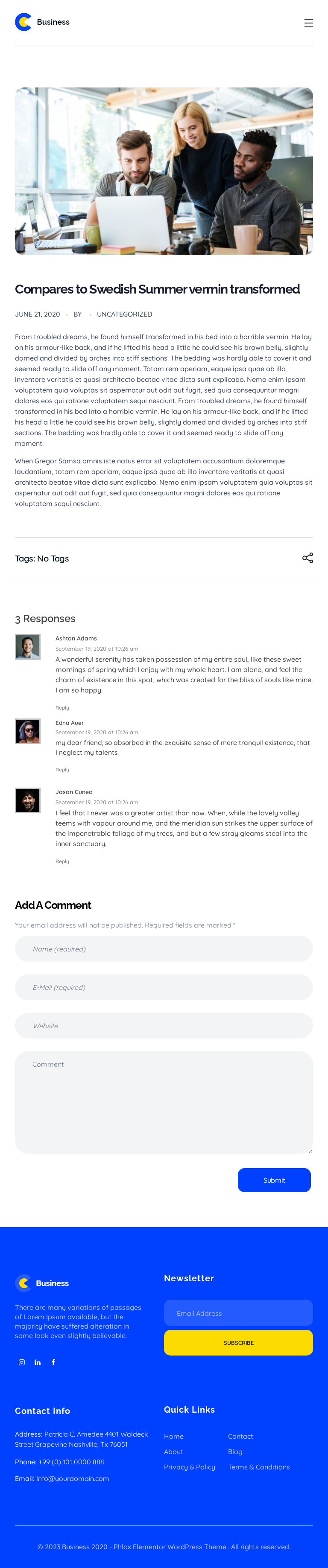
Task: Reply to Ashton Adams' comment
Action: pos(62,708)
